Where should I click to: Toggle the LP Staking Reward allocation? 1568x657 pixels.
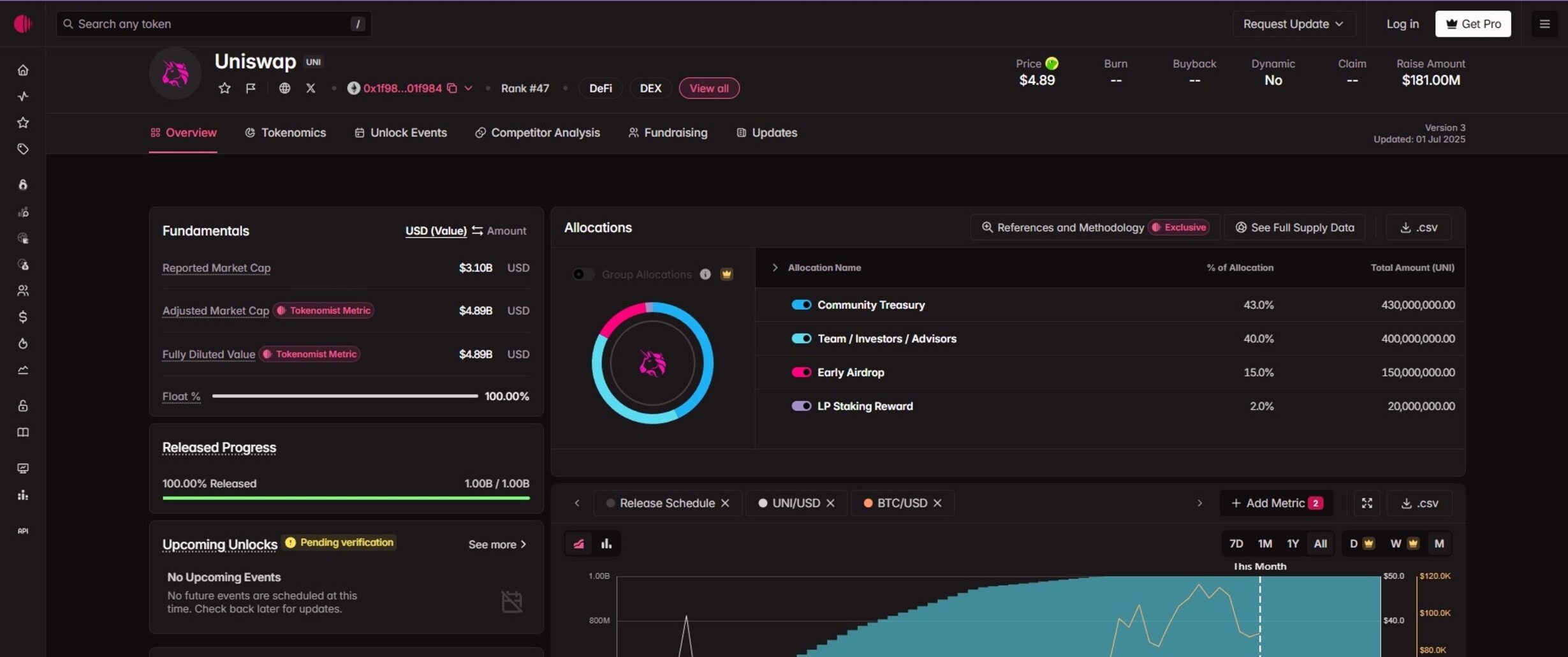801,406
